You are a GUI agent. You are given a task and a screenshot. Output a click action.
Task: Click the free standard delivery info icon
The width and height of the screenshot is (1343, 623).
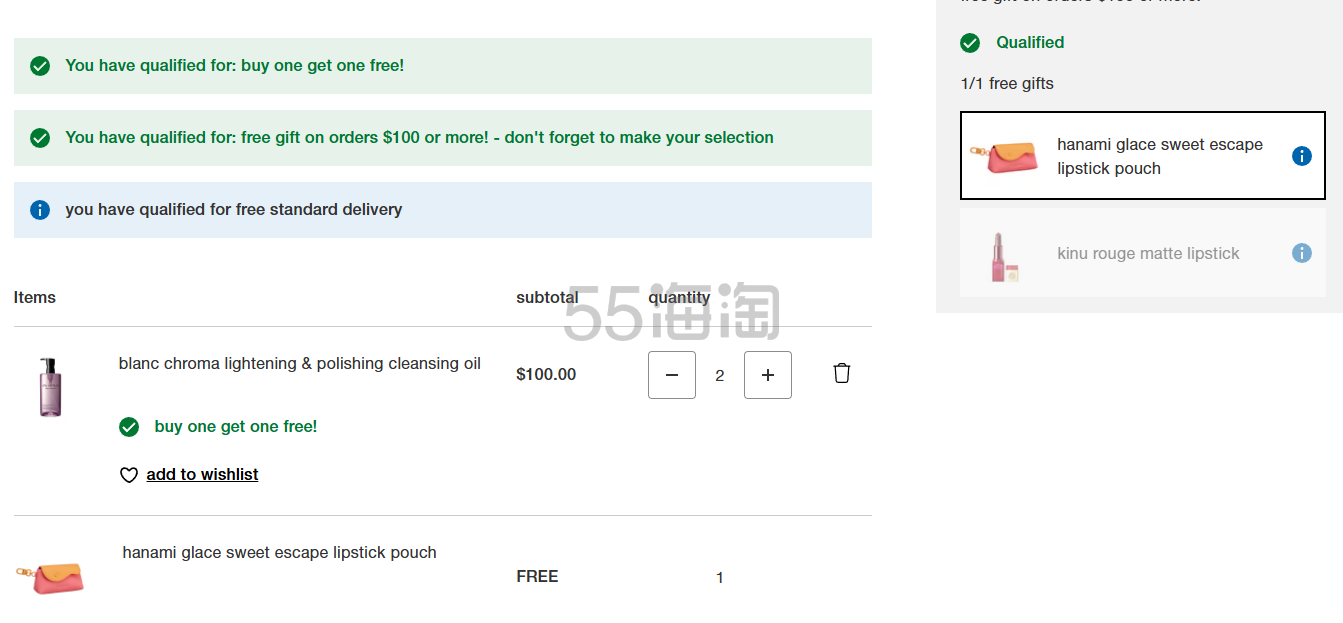click(x=40, y=210)
